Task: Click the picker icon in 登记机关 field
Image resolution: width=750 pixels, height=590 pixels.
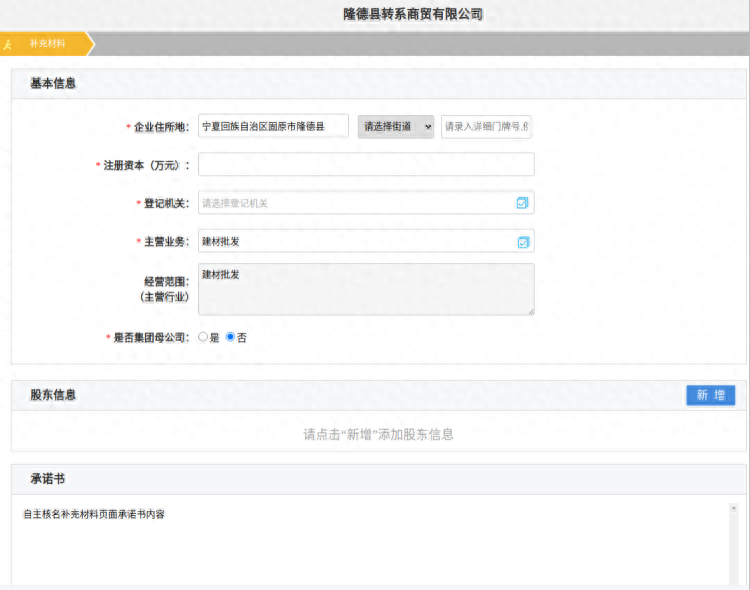Action: (x=522, y=203)
